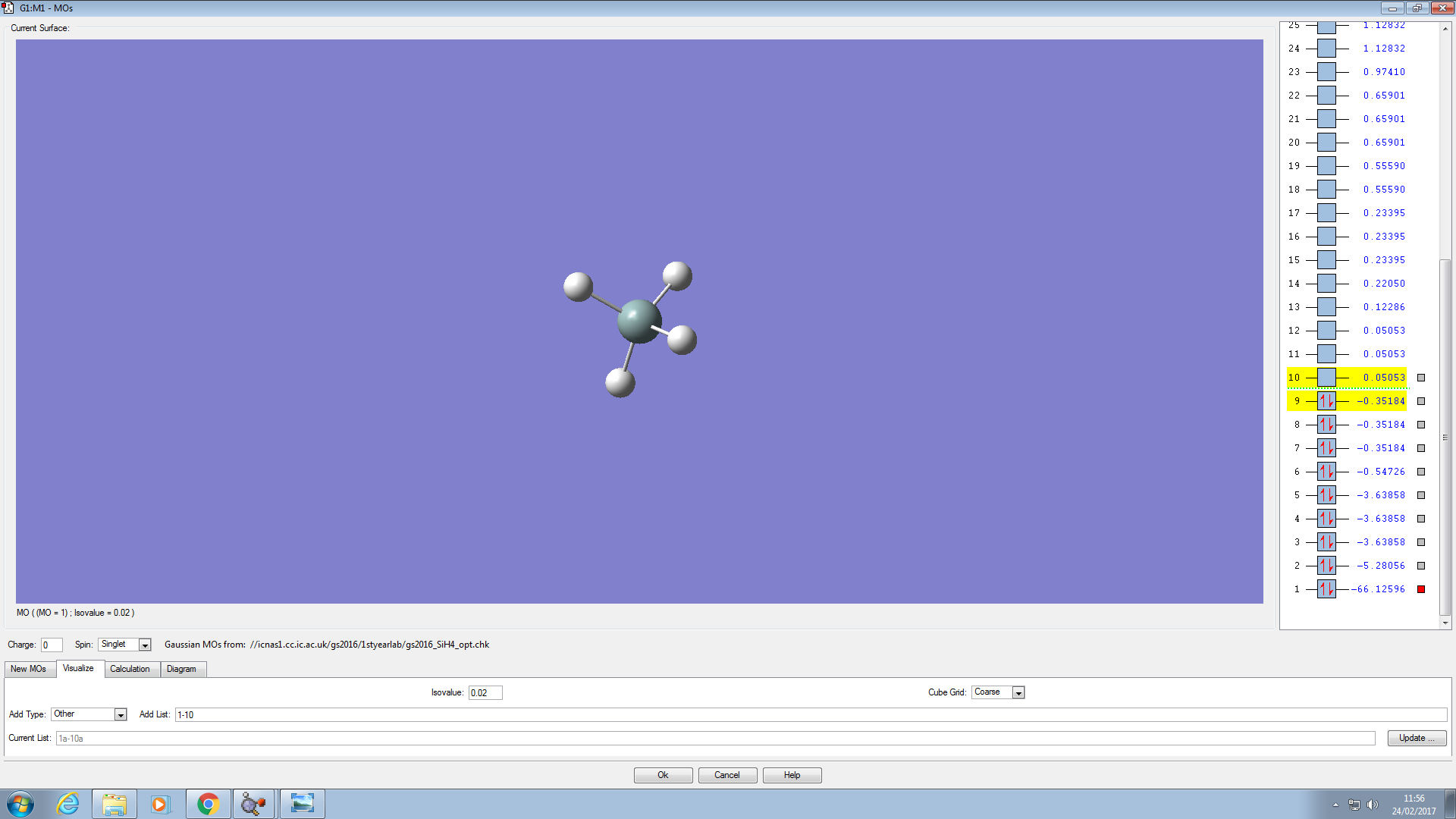Open Windows Explorer folder in taskbar
This screenshot has width=1456, height=819.
coord(115,804)
